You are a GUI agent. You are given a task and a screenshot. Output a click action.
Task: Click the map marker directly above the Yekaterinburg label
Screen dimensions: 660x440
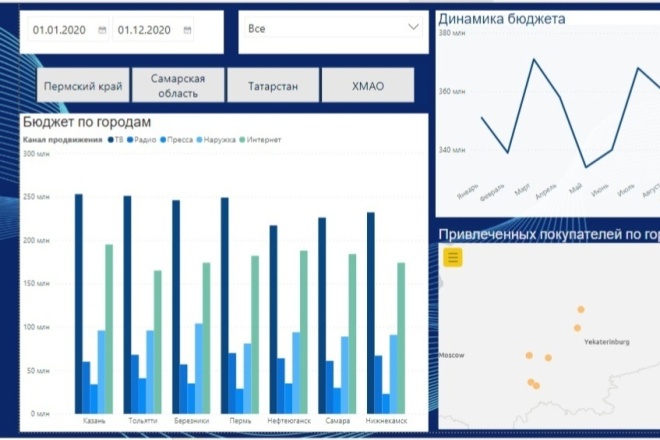click(x=578, y=328)
